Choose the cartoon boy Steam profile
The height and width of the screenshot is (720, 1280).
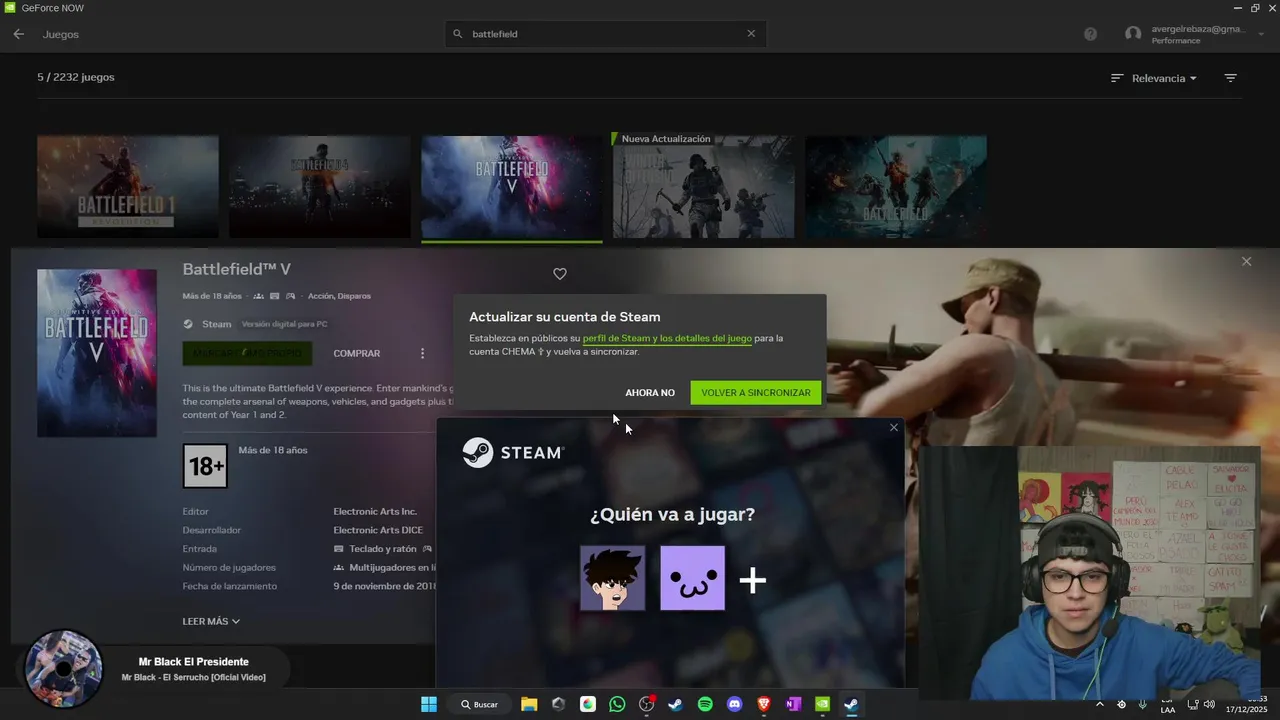point(613,578)
